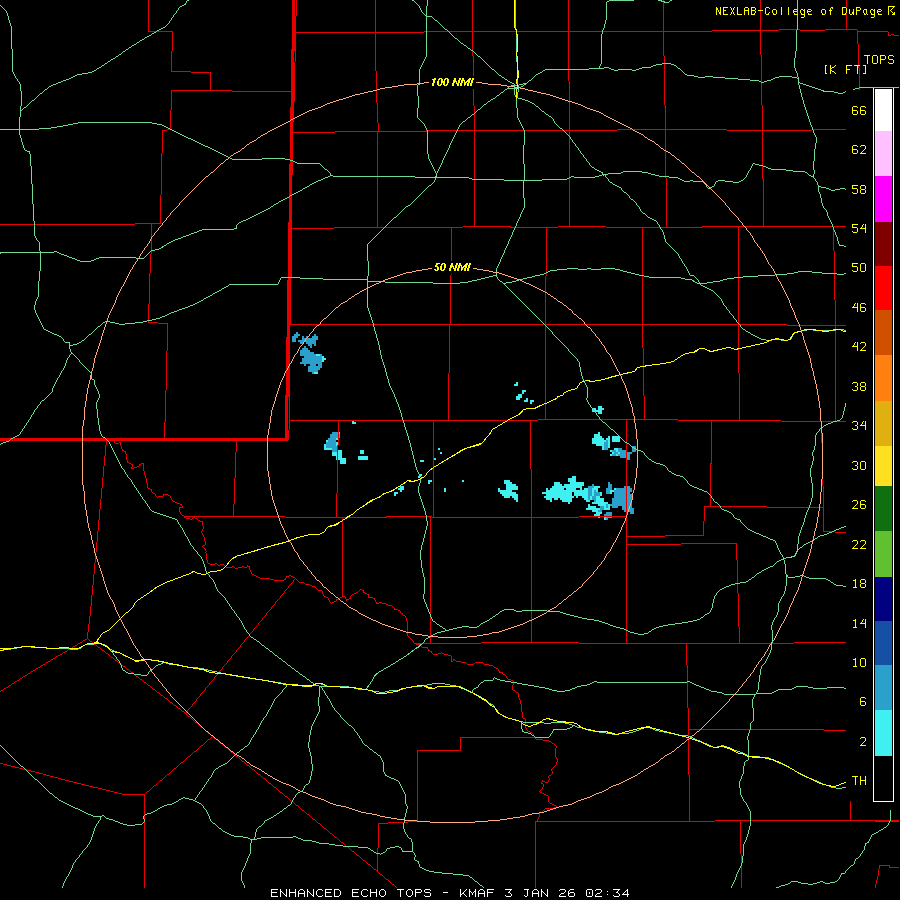
Task: Click the legend value 6
Action: (863, 702)
